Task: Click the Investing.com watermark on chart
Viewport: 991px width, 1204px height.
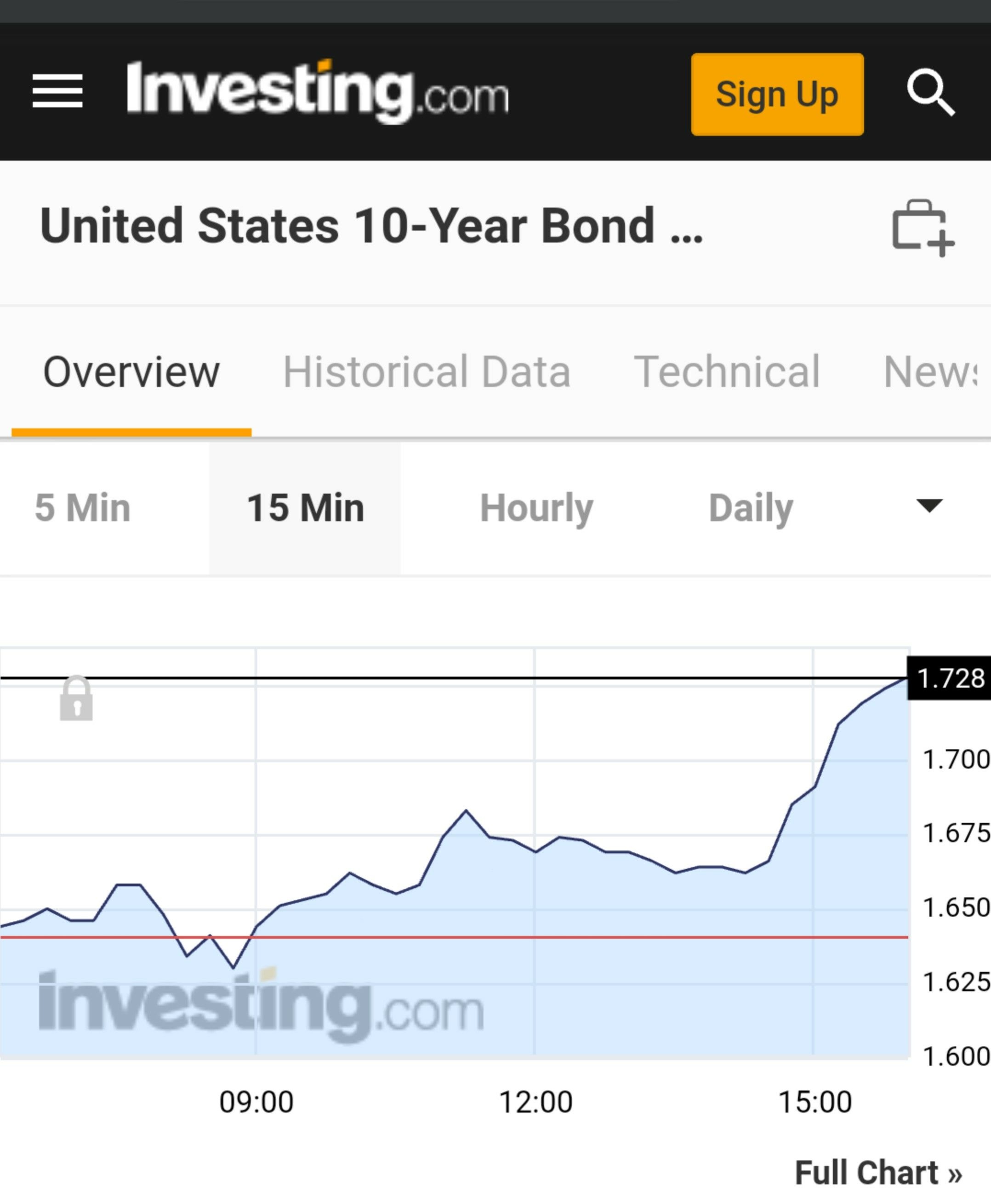Action: (x=261, y=1006)
